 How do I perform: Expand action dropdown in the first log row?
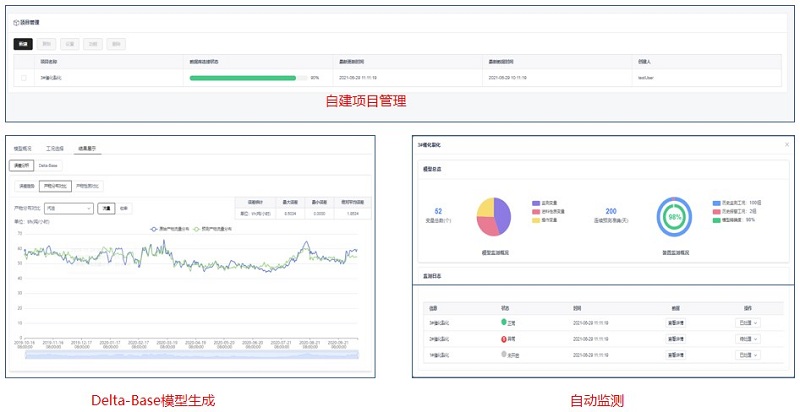pyautogui.click(x=748, y=322)
